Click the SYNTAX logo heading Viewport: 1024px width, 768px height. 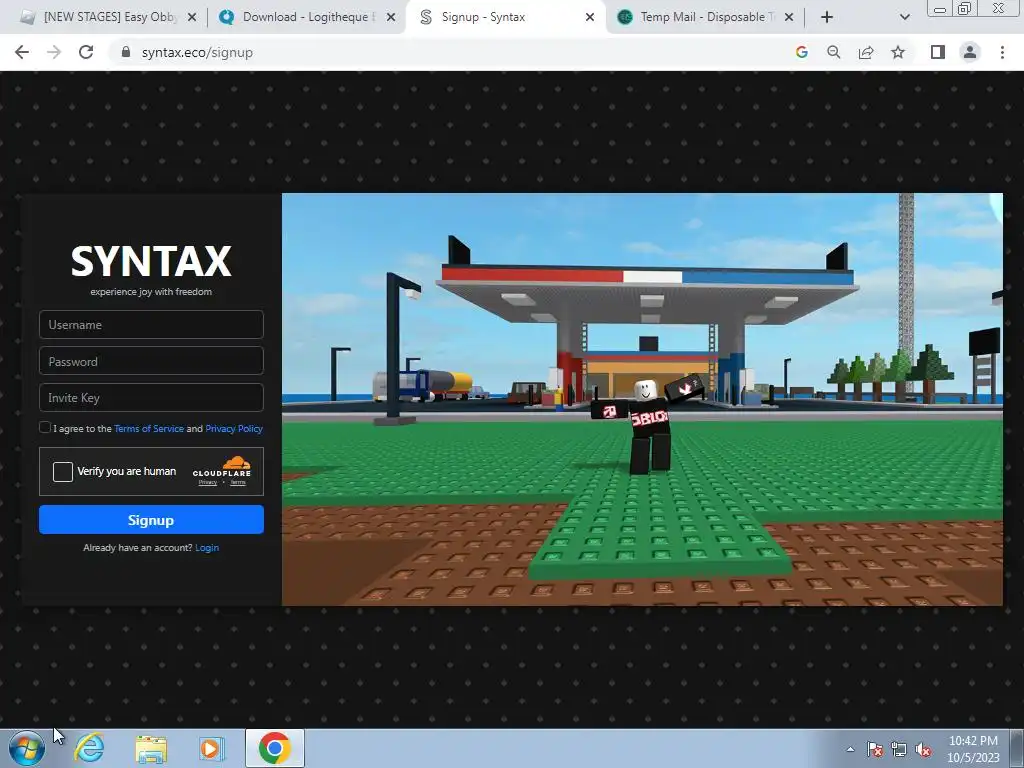[x=151, y=261]
